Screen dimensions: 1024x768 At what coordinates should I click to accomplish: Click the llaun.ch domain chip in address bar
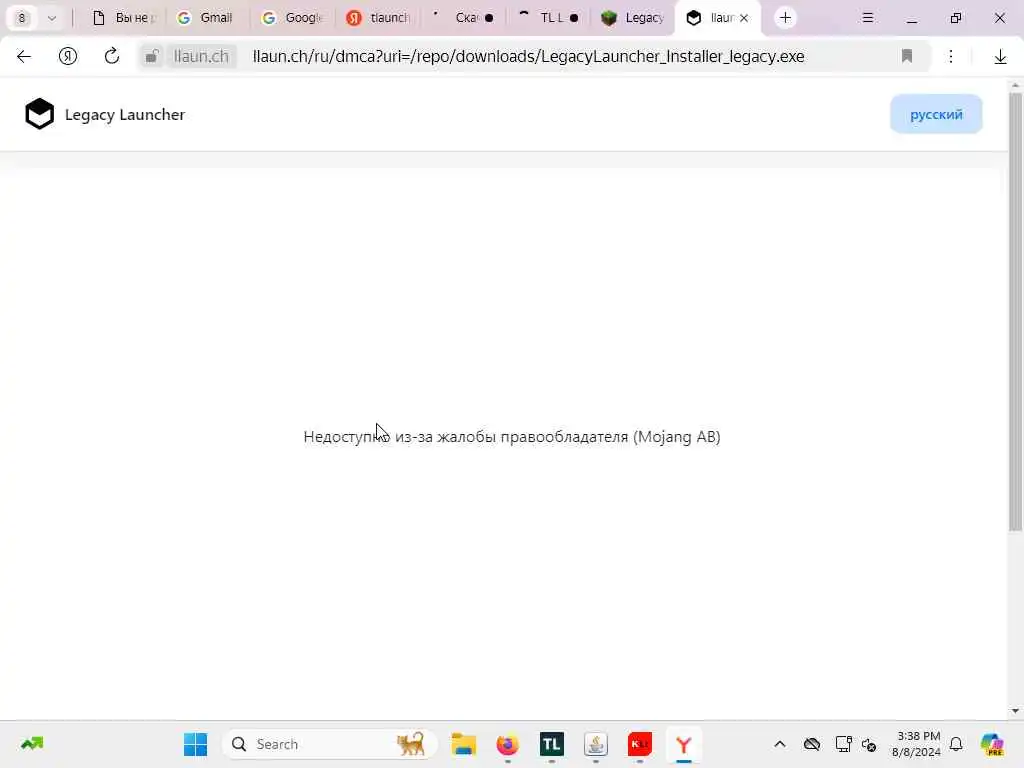point(200,56)
